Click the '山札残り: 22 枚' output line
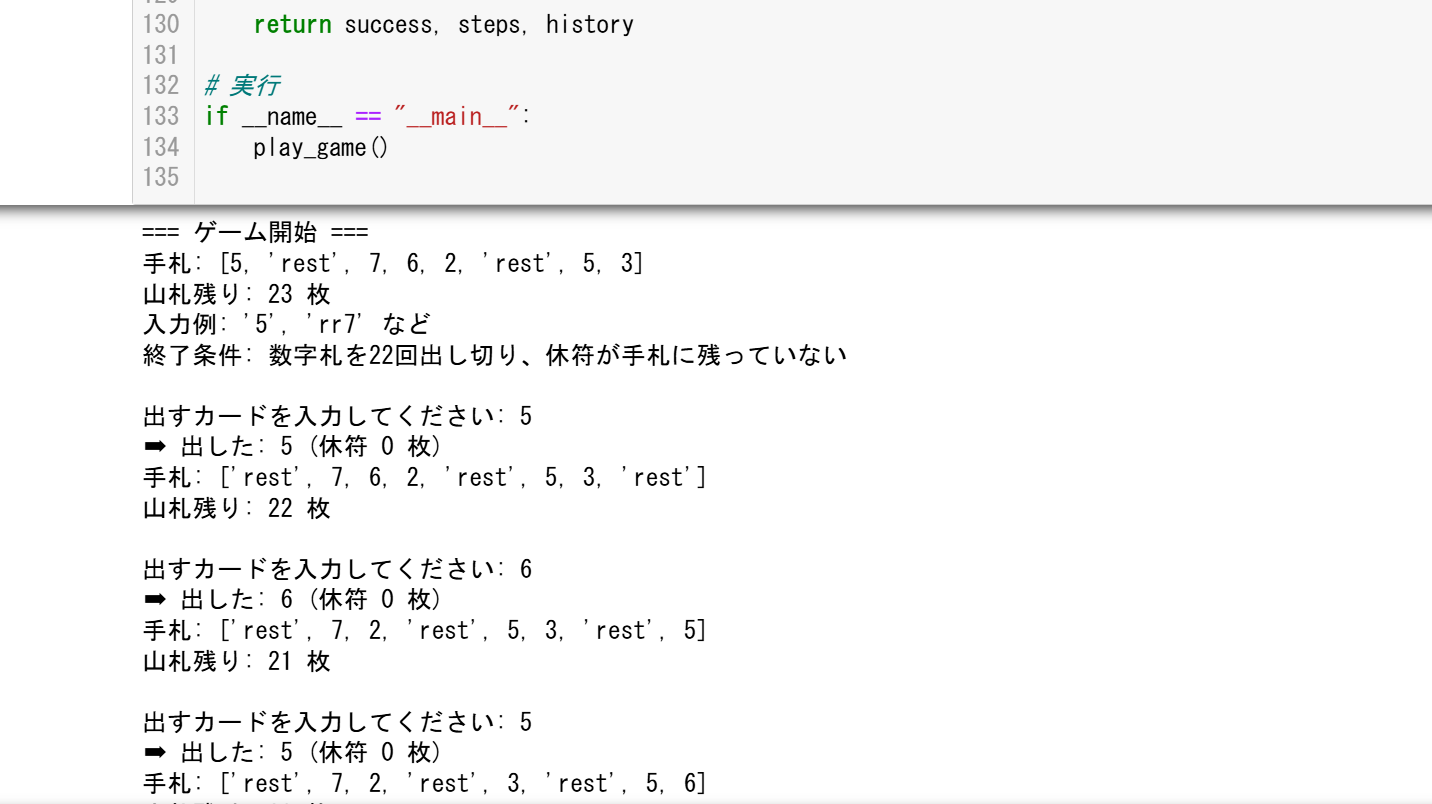 click(x=236, y=508)
